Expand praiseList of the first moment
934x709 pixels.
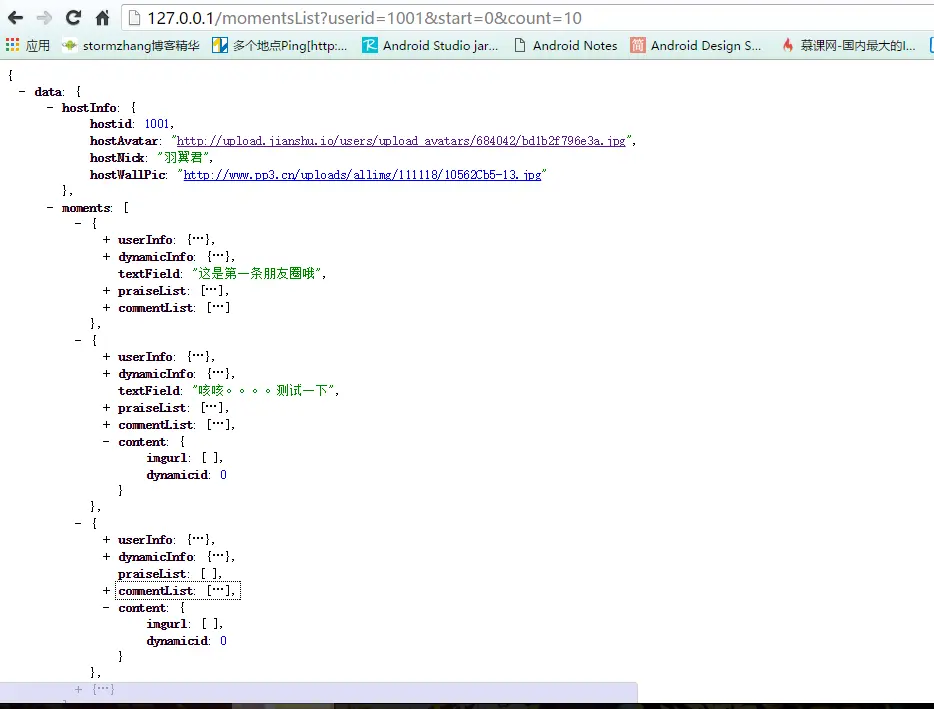(x=106, y=290)
